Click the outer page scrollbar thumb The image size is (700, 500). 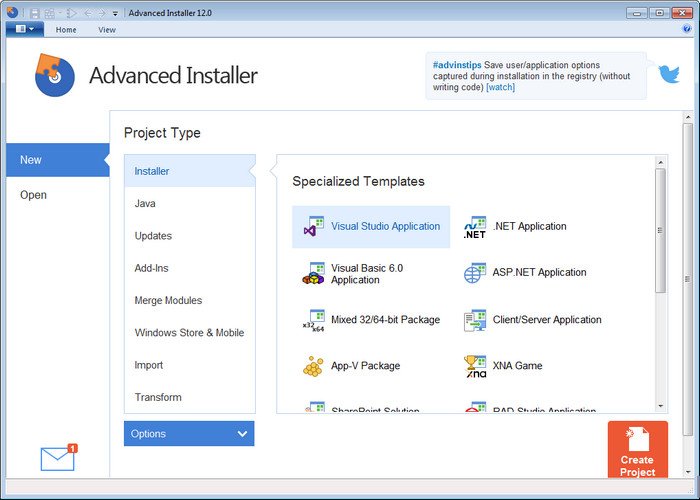[x=688, y=279]
